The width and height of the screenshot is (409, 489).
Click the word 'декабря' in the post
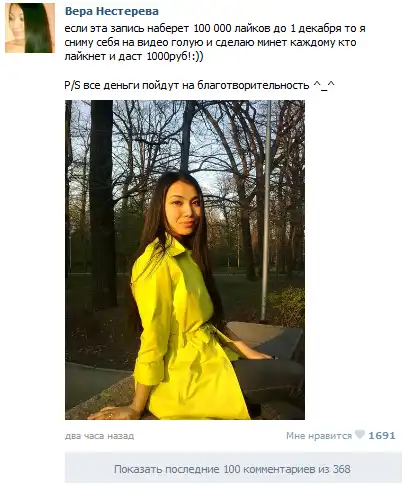(x=320, y=29)
